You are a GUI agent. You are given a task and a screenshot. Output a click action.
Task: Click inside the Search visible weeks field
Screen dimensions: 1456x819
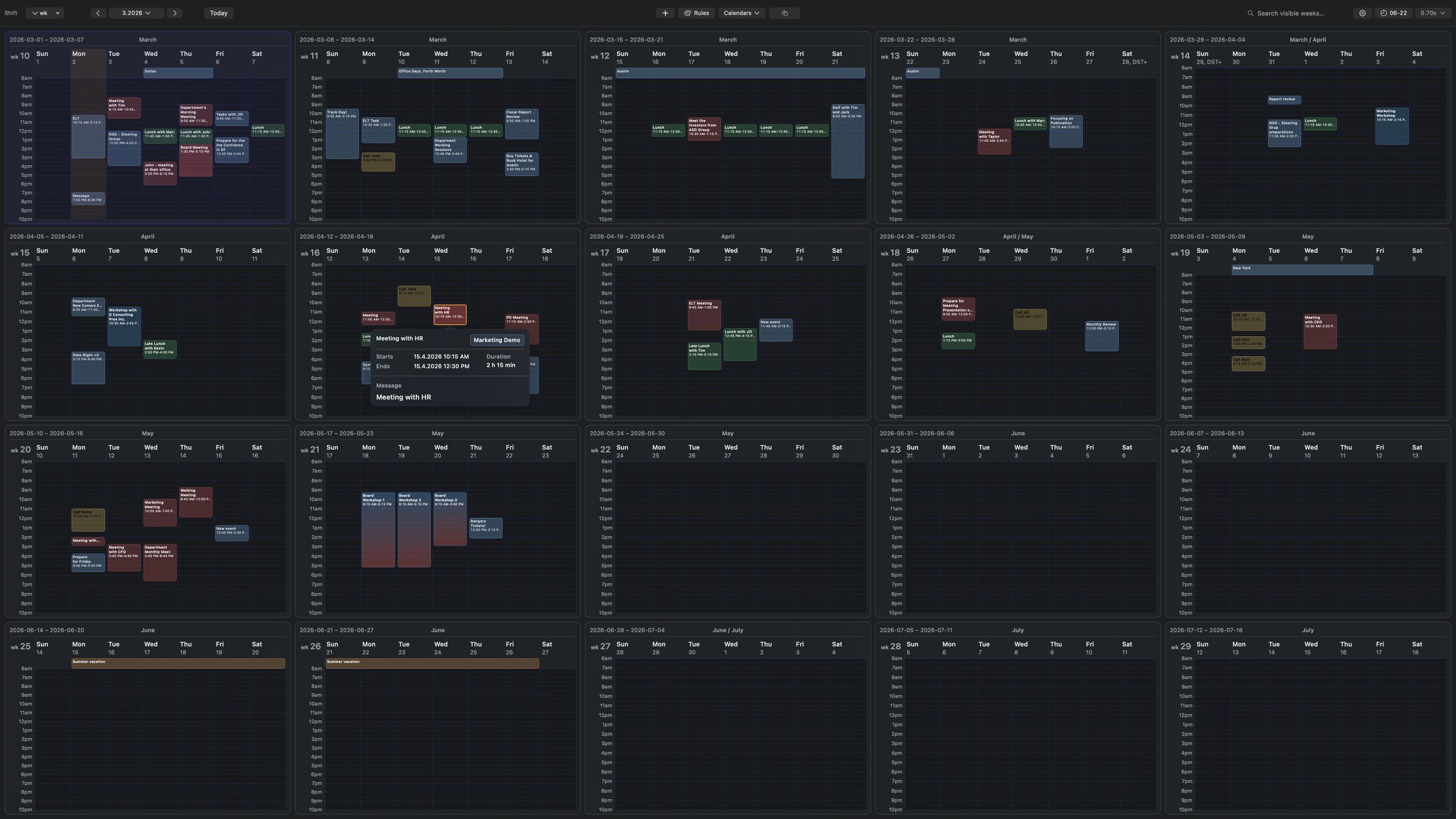[x=1293, y=12]
